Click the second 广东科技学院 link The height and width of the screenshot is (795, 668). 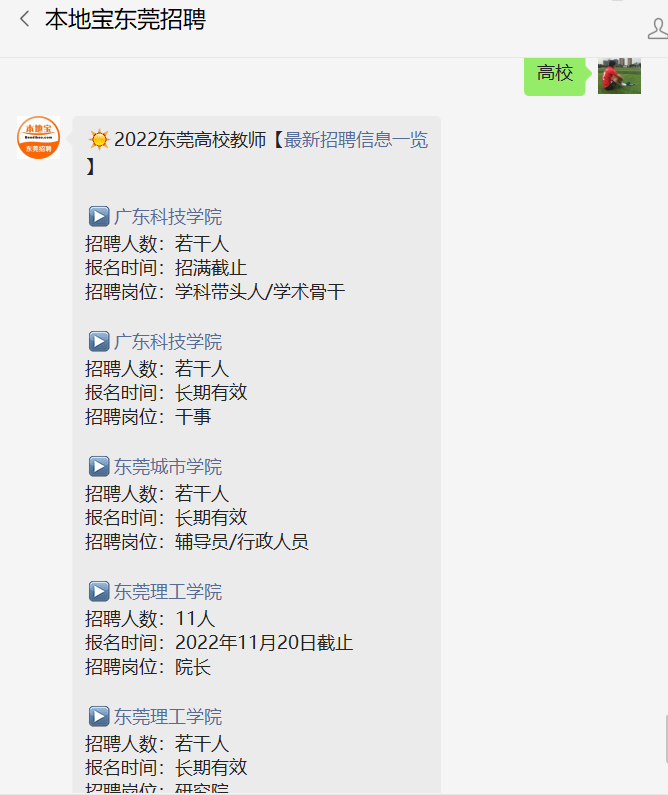tap(168, 342)
